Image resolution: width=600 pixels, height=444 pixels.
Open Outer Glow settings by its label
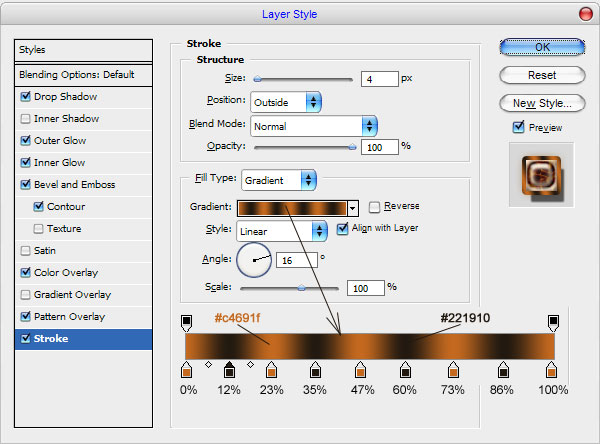click(x=60, y=140)
